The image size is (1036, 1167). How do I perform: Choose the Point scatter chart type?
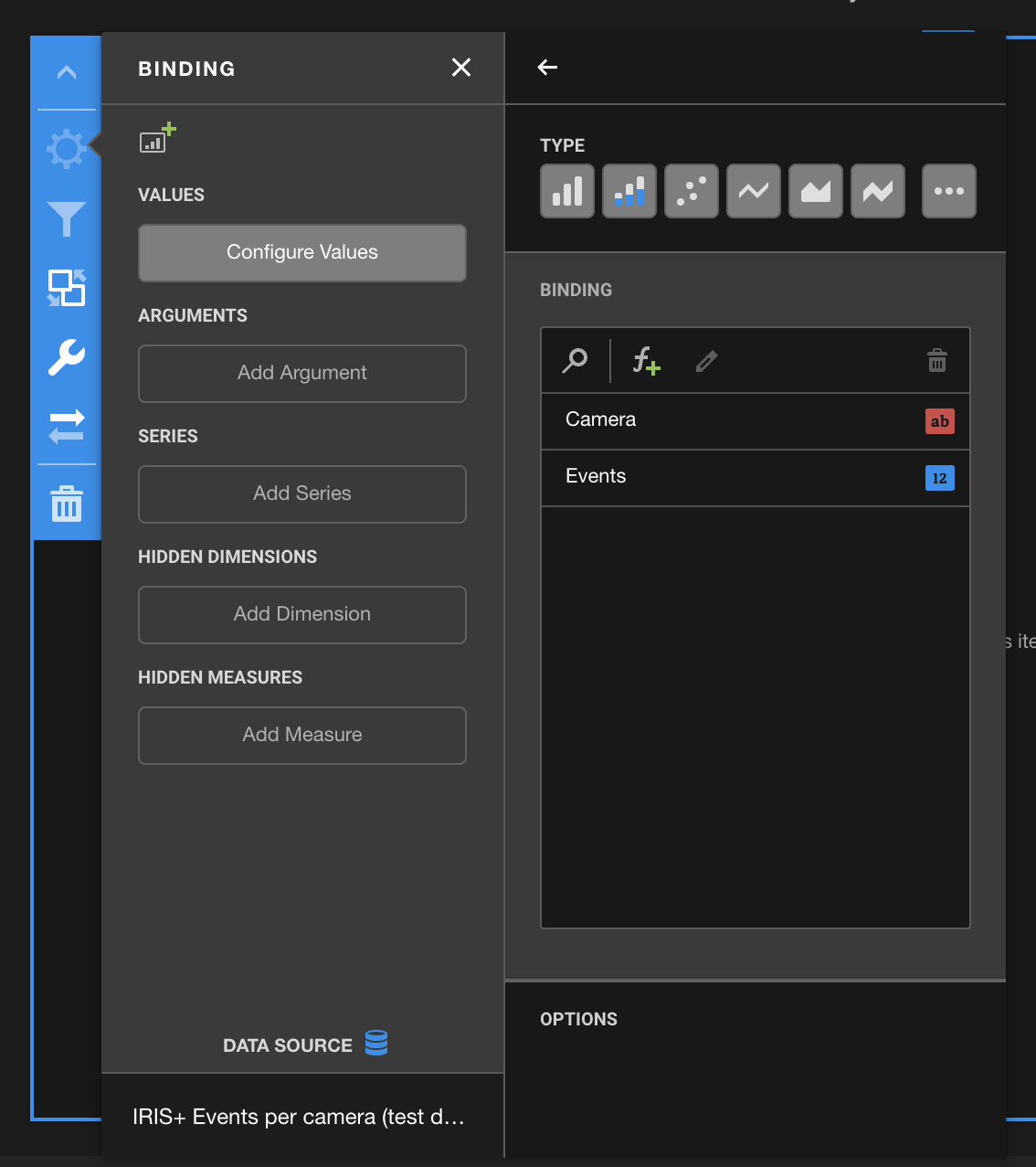[692, 191]
